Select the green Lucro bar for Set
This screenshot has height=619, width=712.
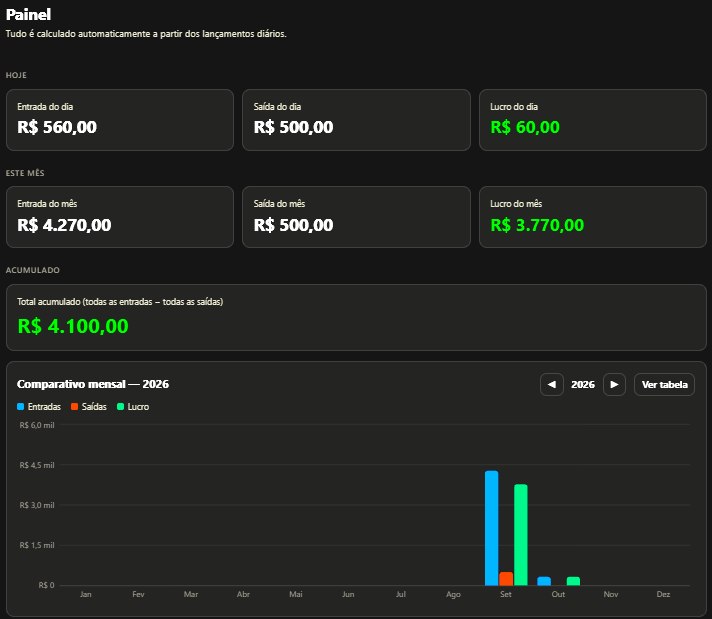[521, 535]
